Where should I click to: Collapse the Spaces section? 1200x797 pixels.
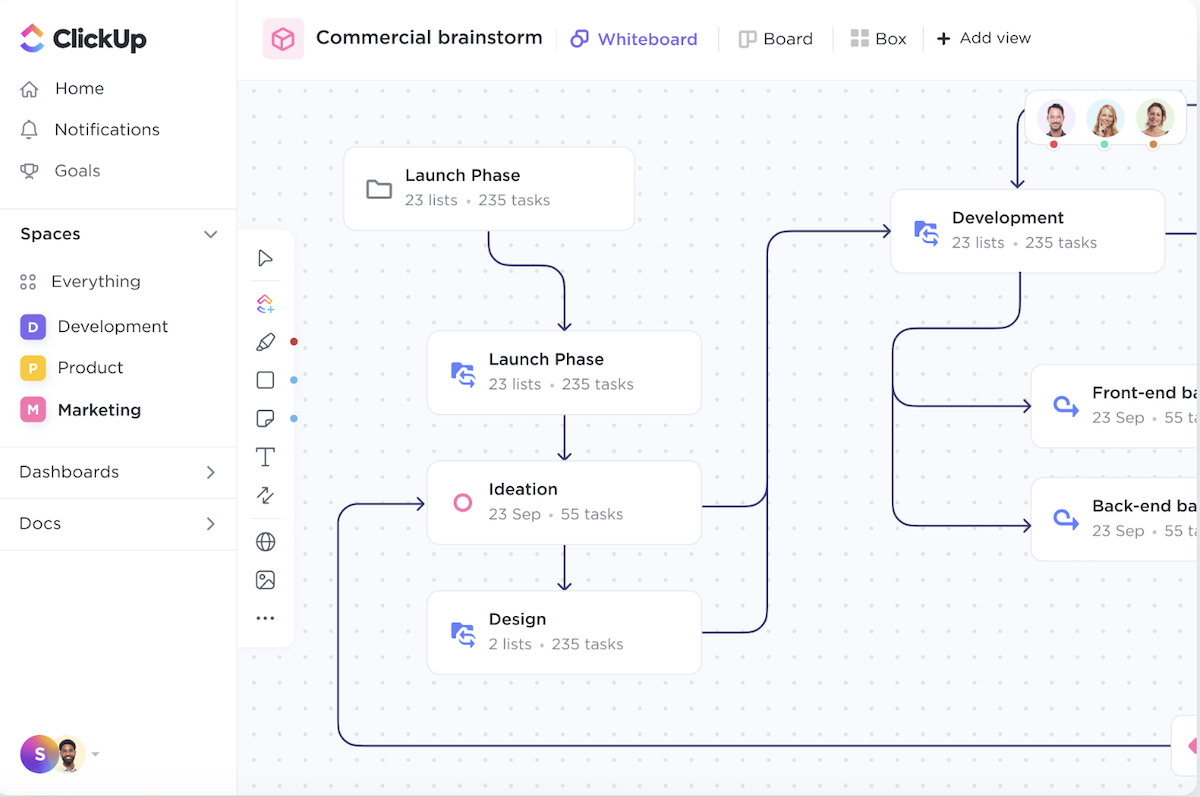pos(210,234)
